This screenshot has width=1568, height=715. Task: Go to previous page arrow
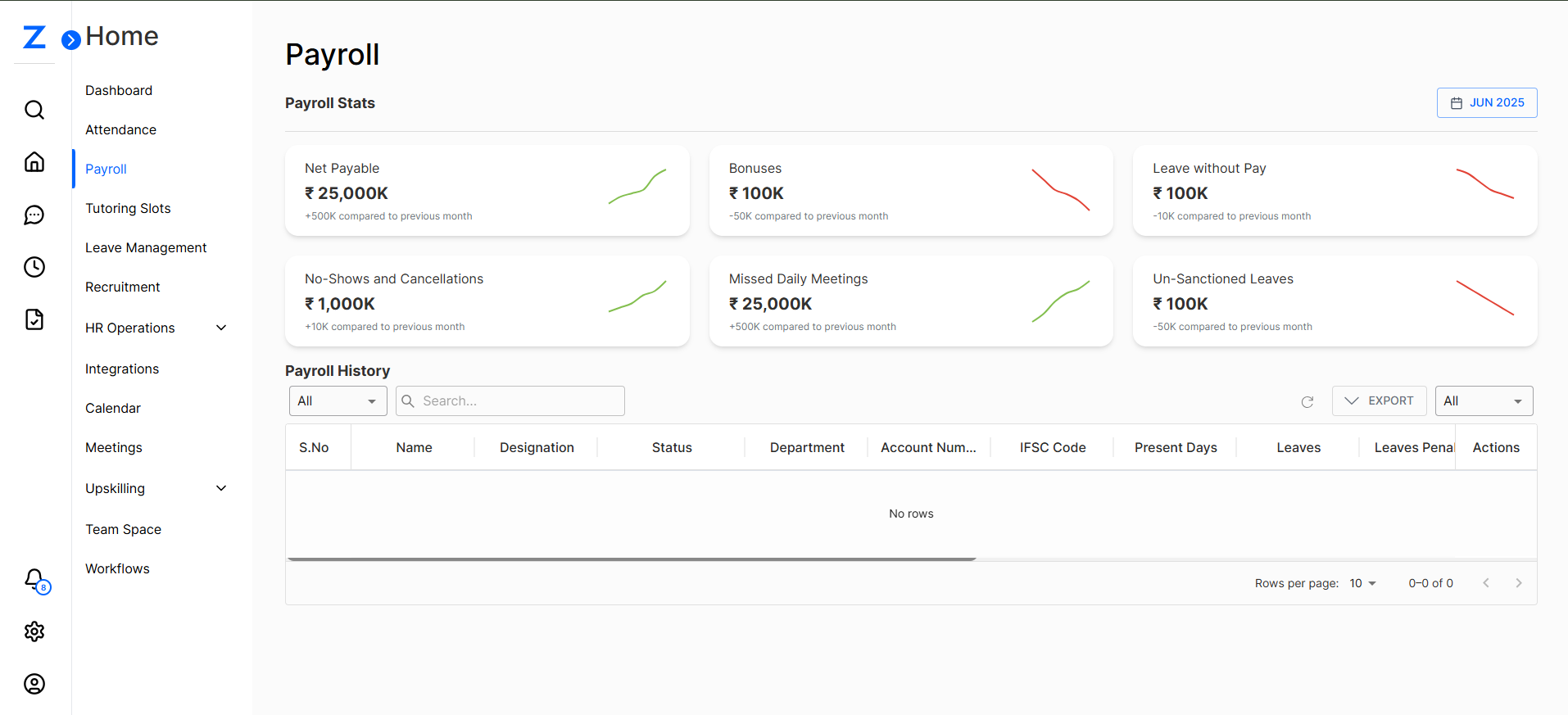pos(1486,583)
